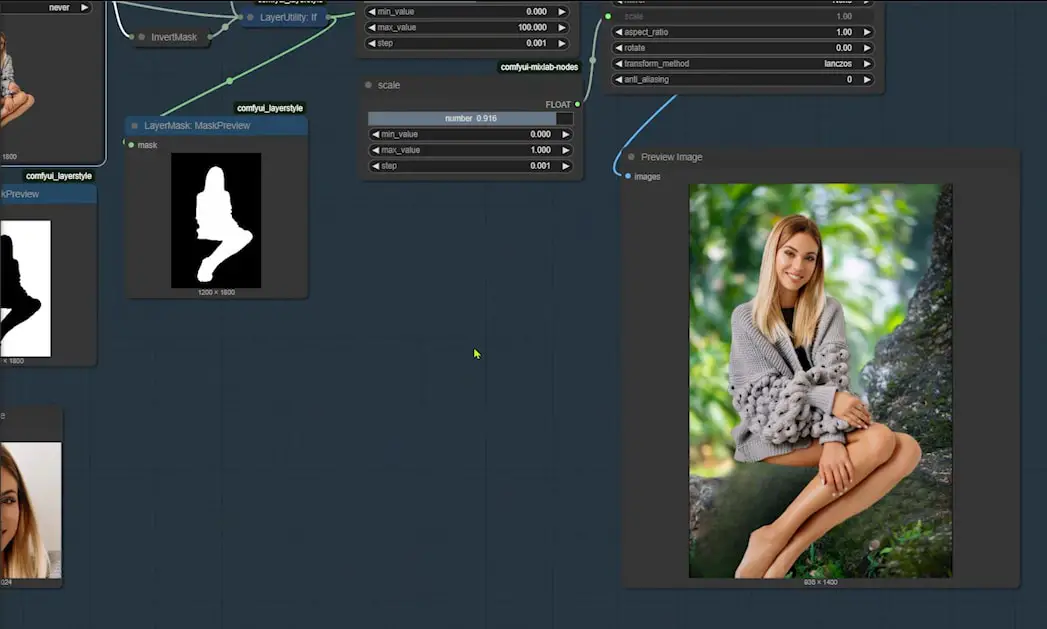
Task: Click the collapse dot on the InvertMask node
Action: tap(142, 37)
